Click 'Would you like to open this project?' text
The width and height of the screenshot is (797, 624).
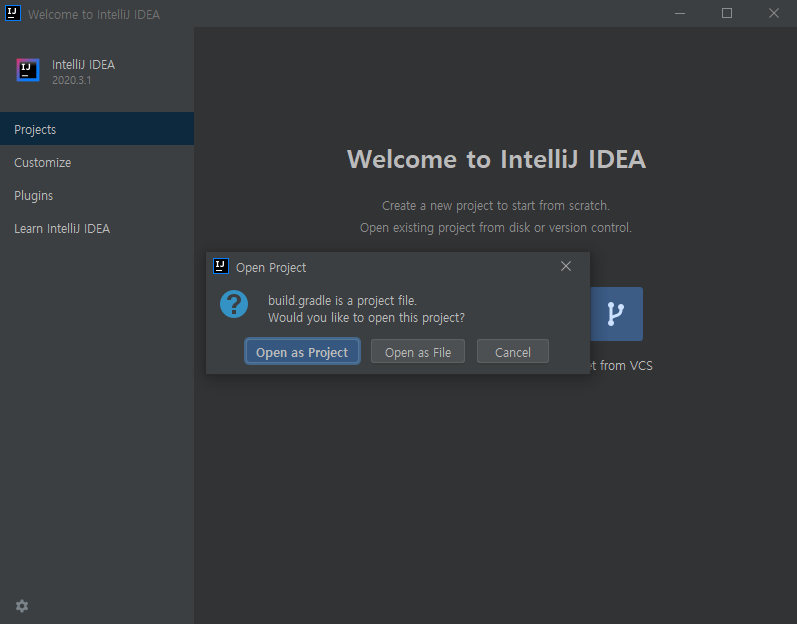coord(366,318)
